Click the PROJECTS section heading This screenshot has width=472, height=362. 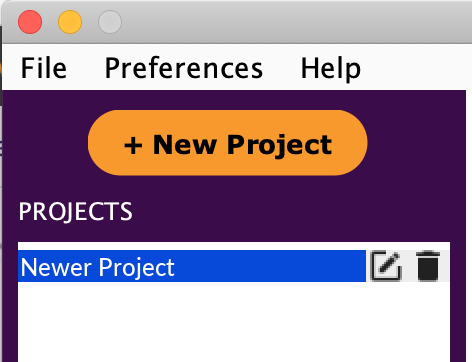76,211
